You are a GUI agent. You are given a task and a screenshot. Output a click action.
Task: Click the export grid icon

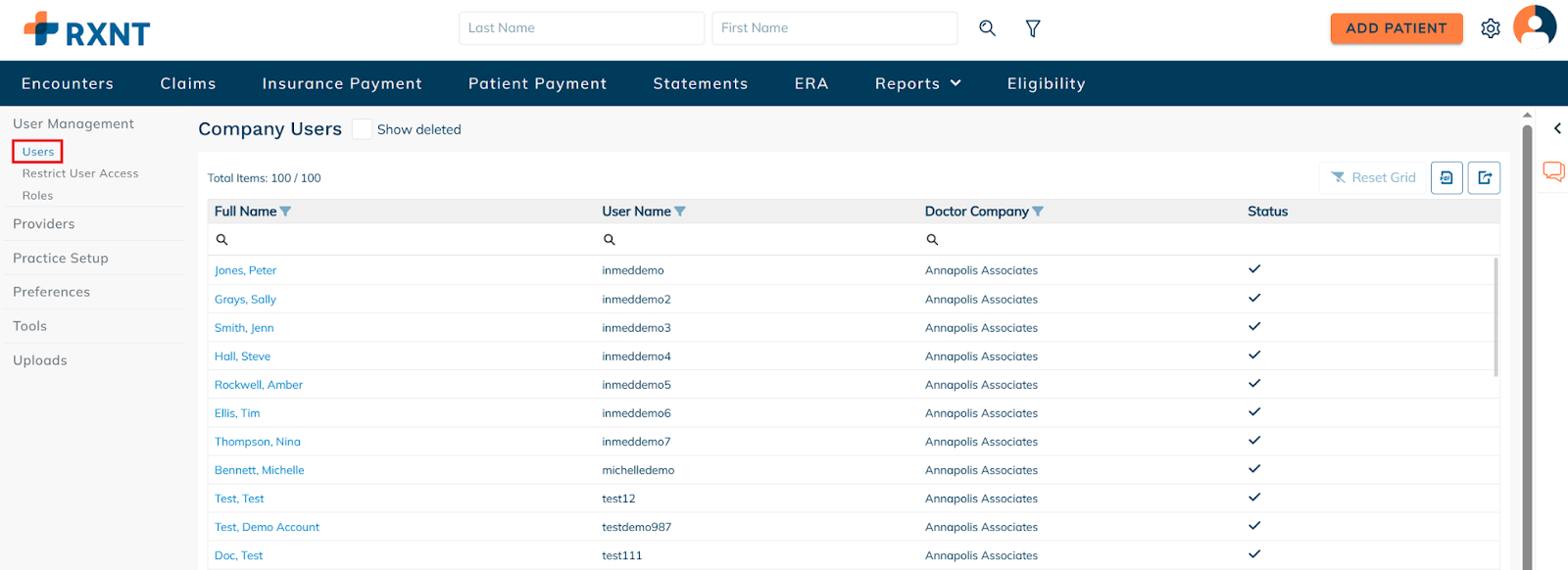coord(1484,177)
